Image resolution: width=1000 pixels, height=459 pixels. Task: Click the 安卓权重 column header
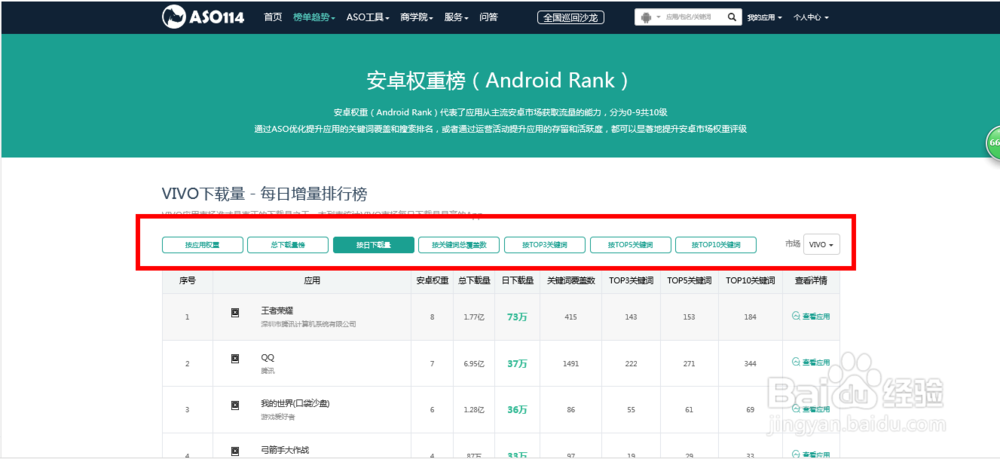[x=432, y=280]
